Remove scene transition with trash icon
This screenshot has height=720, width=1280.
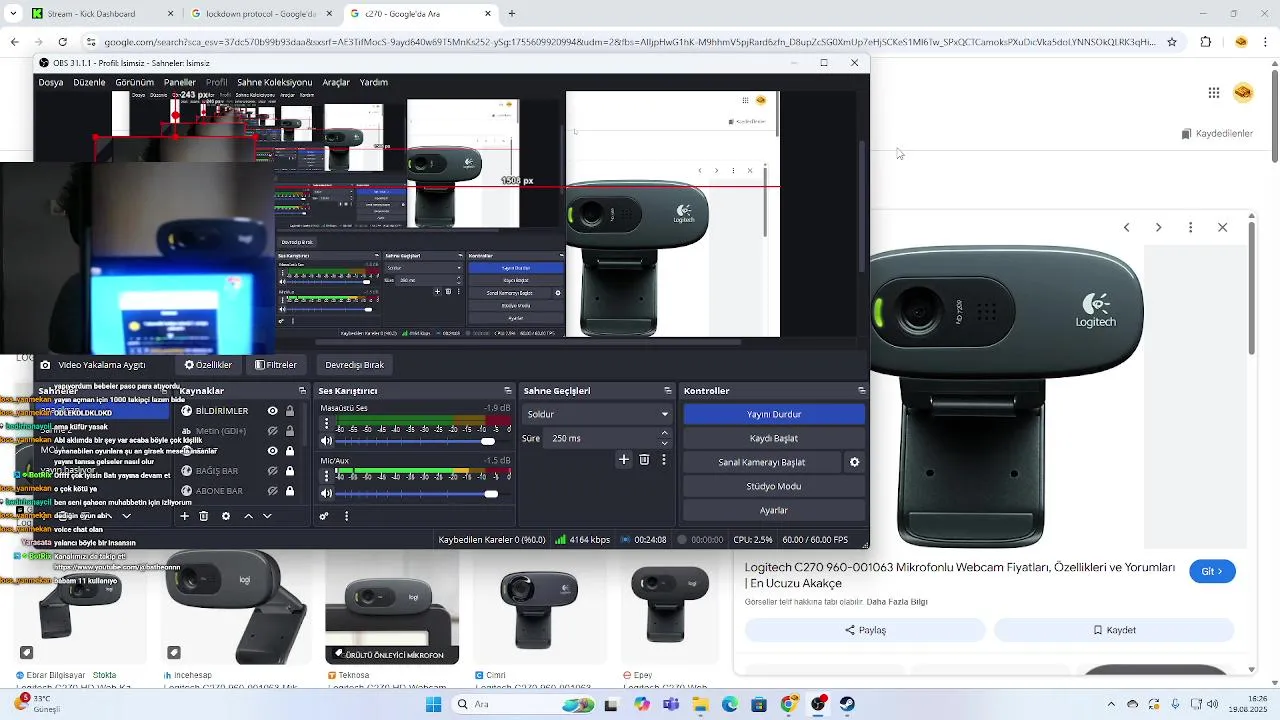[644, 460]
